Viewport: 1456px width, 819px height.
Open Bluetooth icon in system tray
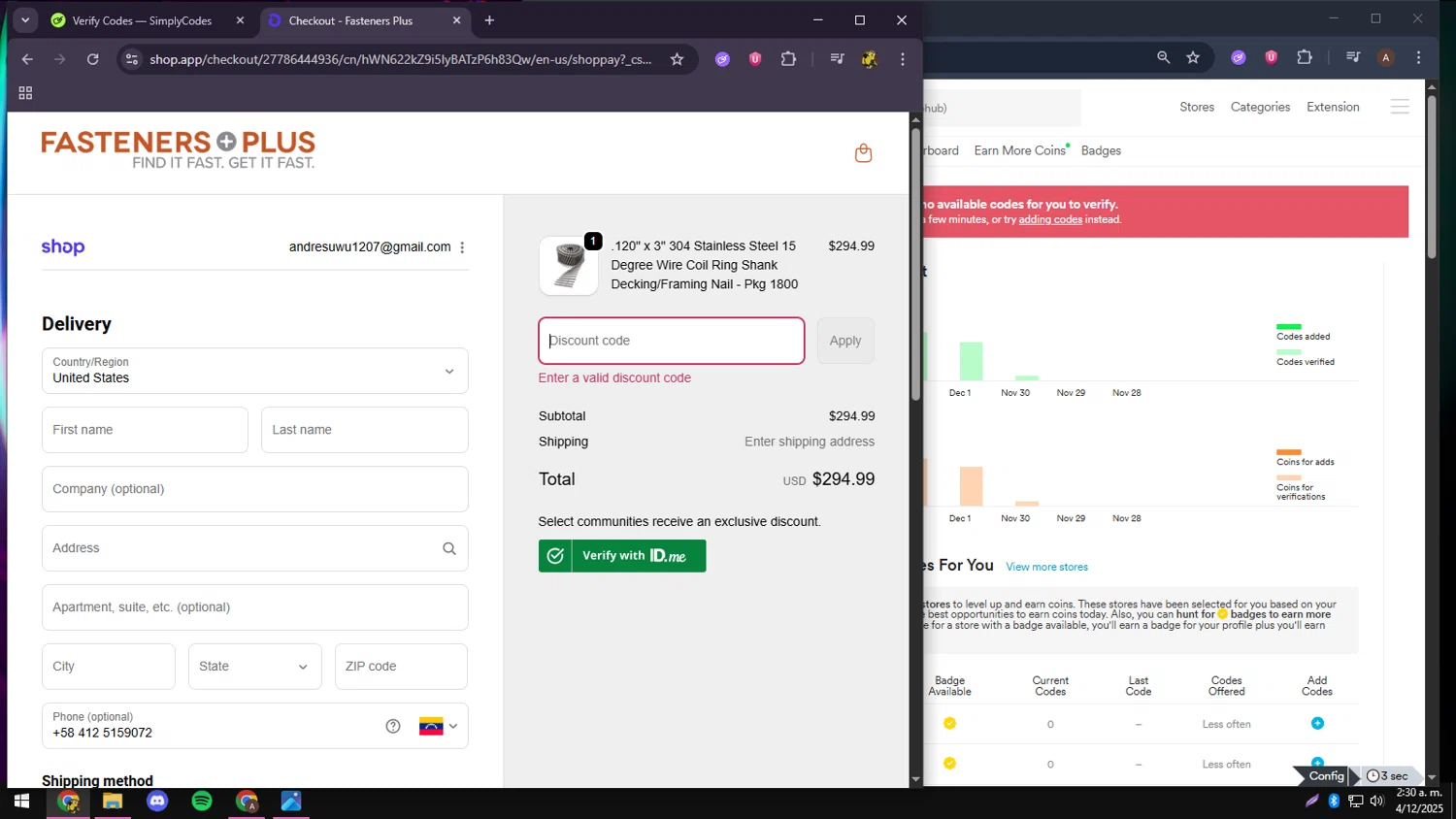pyautogui.click(x=1334, y=801)
